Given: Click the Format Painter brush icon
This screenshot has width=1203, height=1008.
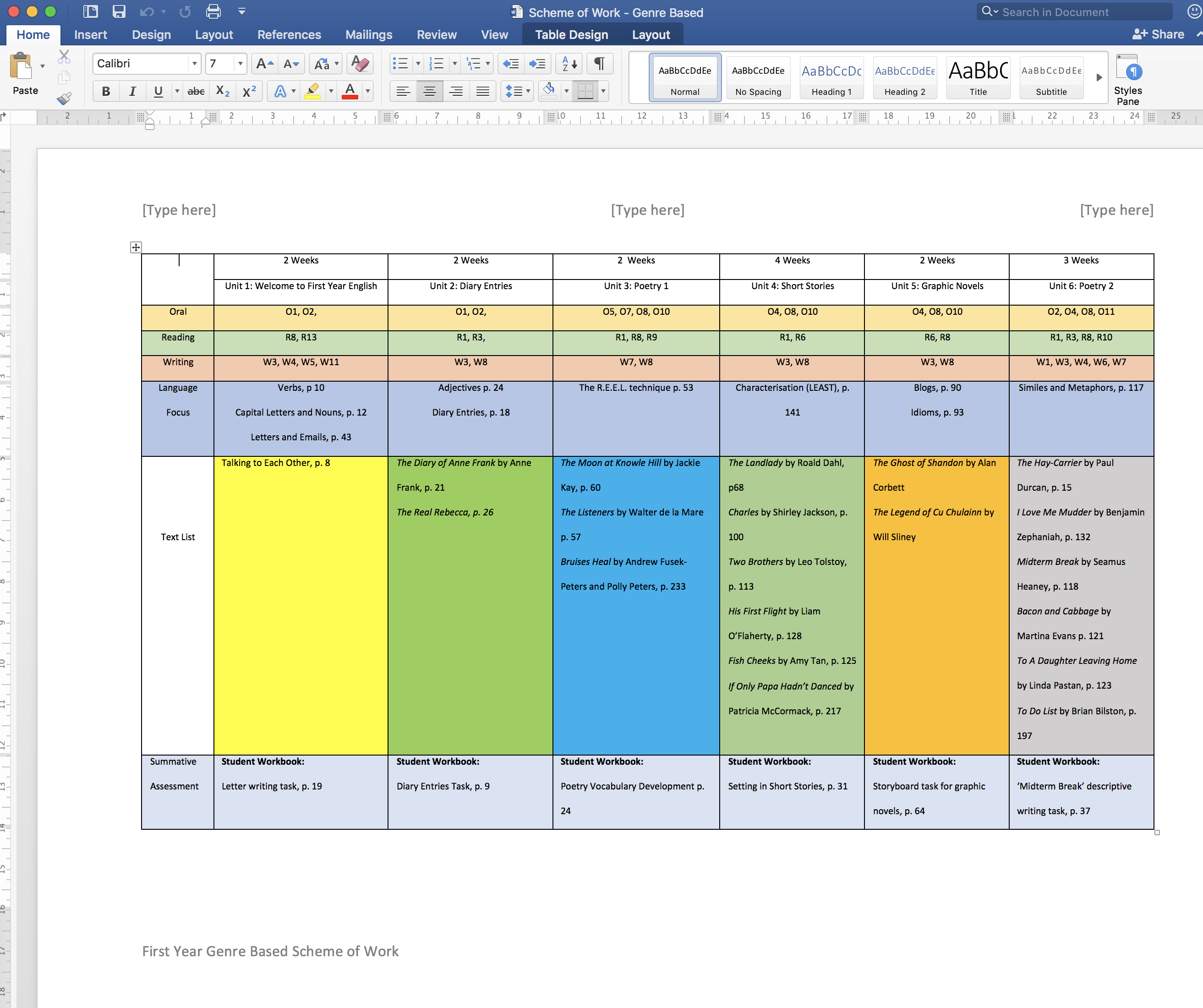Looking at the screenshot, I should (64, 99).
